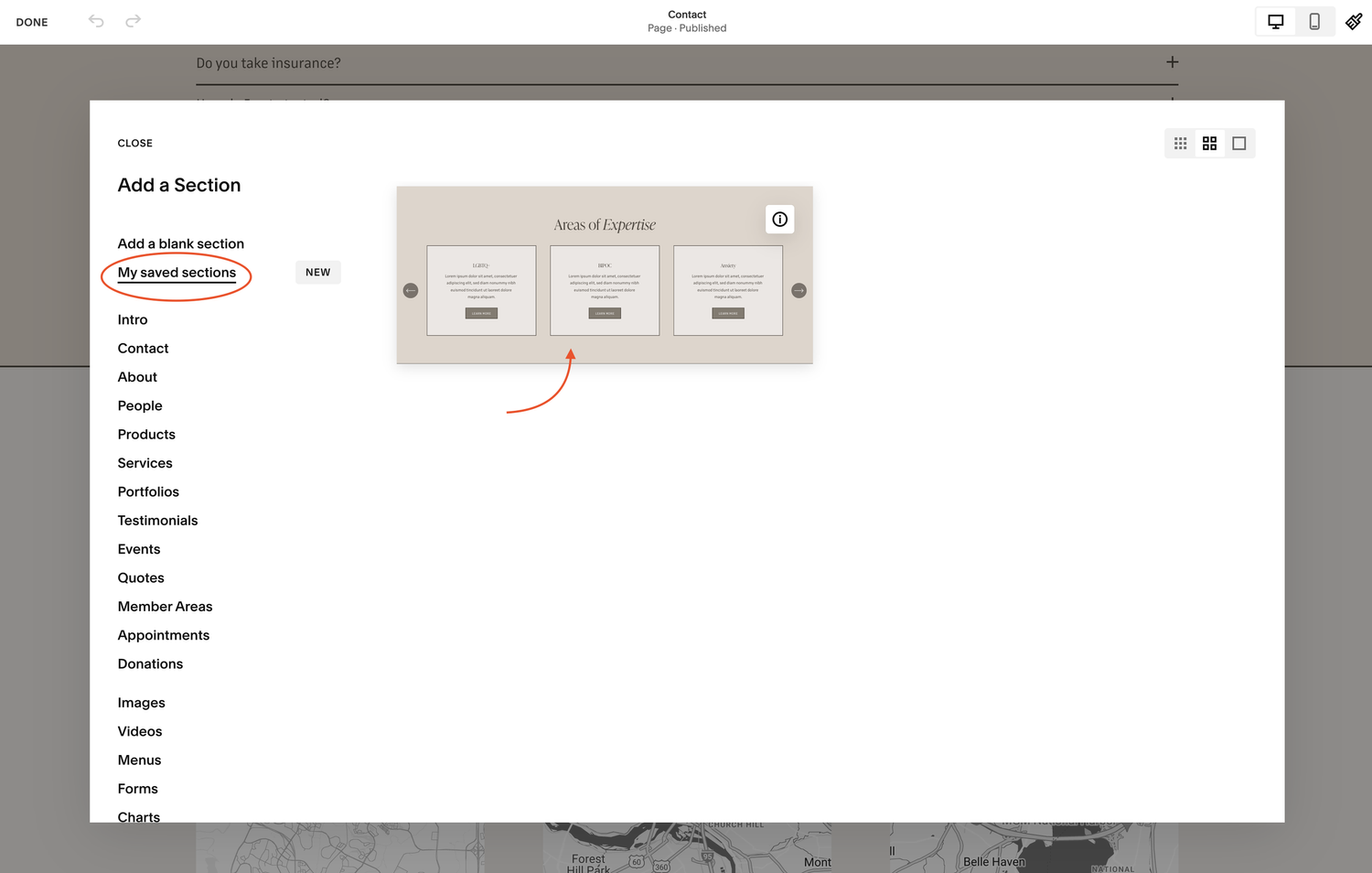Switch to mobile preview view
This screenshot has height=873, width=1372.
(x=1314, y=21)
